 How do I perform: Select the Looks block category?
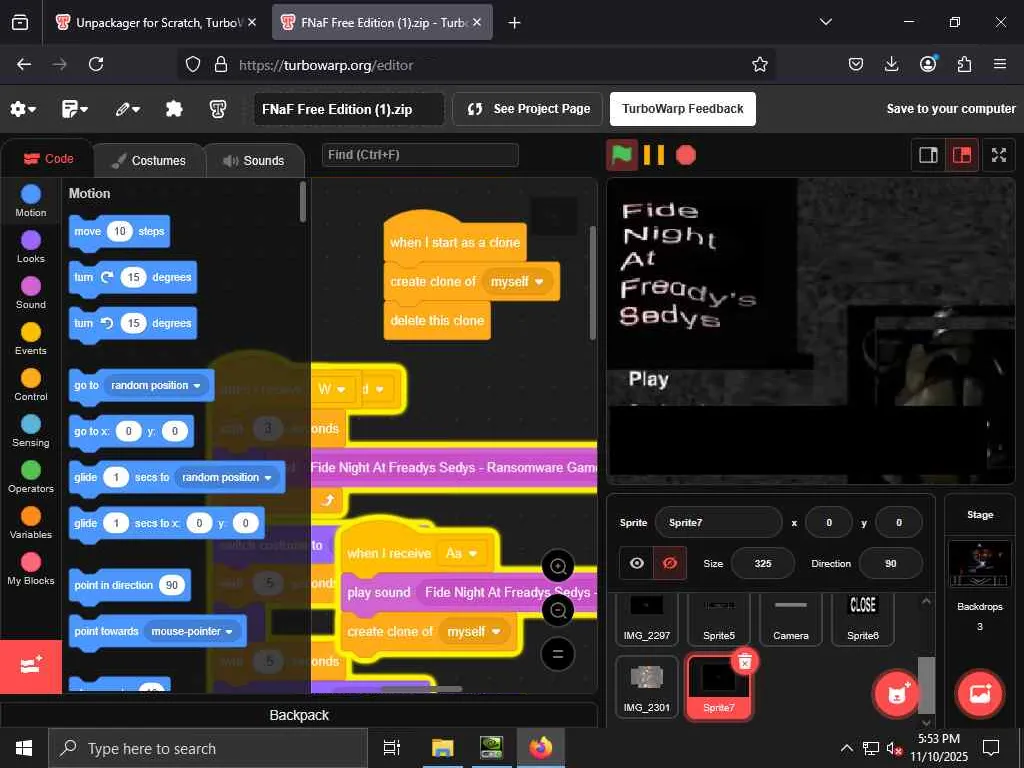click(x=31, y=247)
